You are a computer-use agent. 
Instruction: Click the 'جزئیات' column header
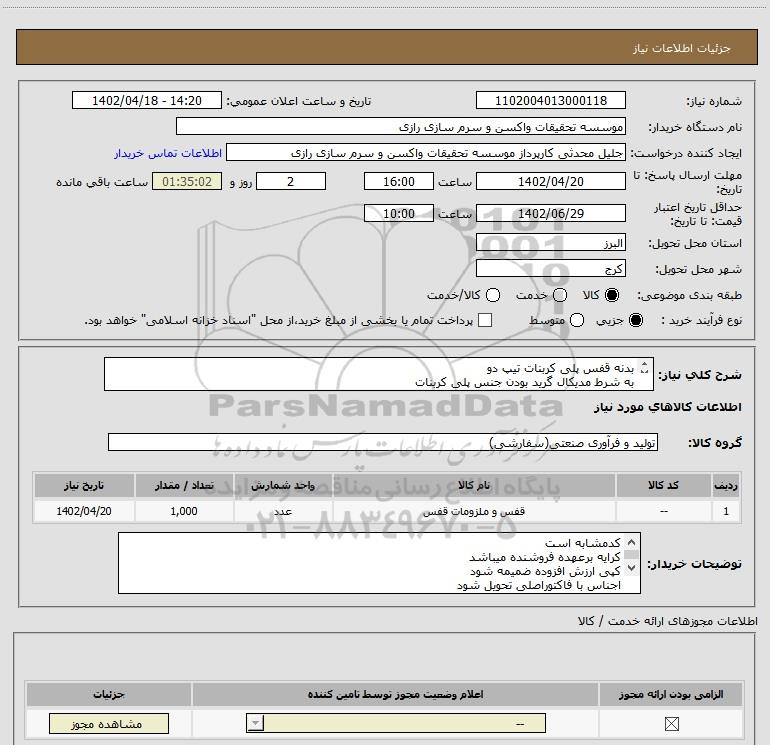click(109, 694)
